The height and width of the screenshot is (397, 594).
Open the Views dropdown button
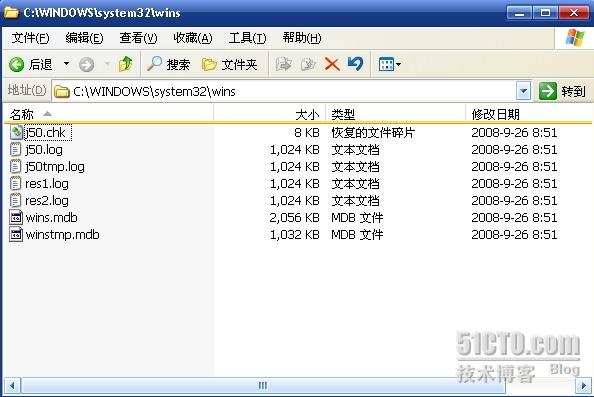pyautogui.click(x=390, y=64)
